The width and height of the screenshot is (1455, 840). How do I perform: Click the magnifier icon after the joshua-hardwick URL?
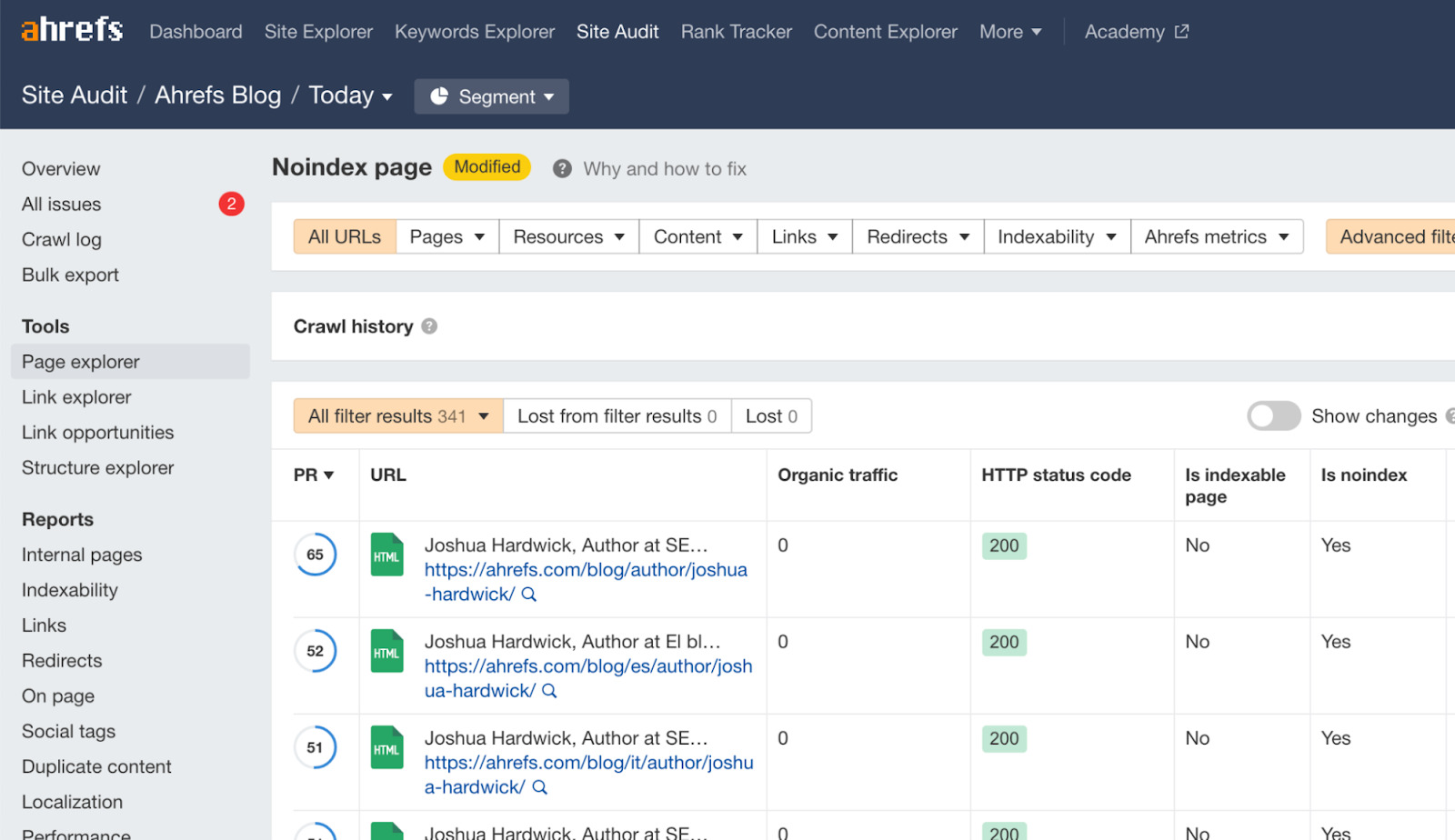point(528,595)
